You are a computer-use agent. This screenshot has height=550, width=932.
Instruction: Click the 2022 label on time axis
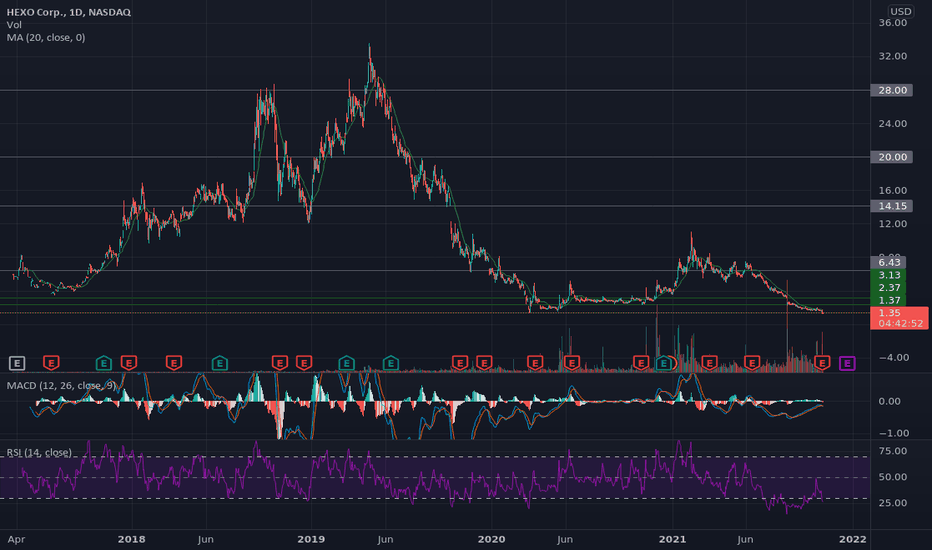(x=852, y=539)
